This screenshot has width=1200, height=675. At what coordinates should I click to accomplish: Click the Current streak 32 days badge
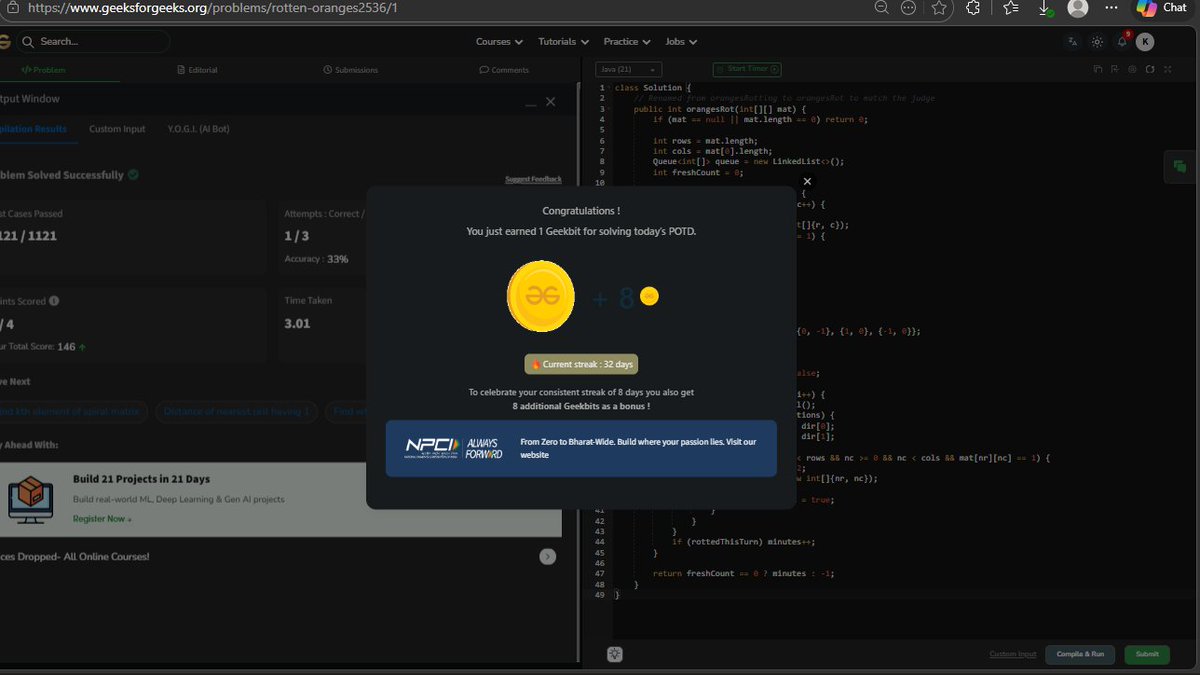(581, 364)
